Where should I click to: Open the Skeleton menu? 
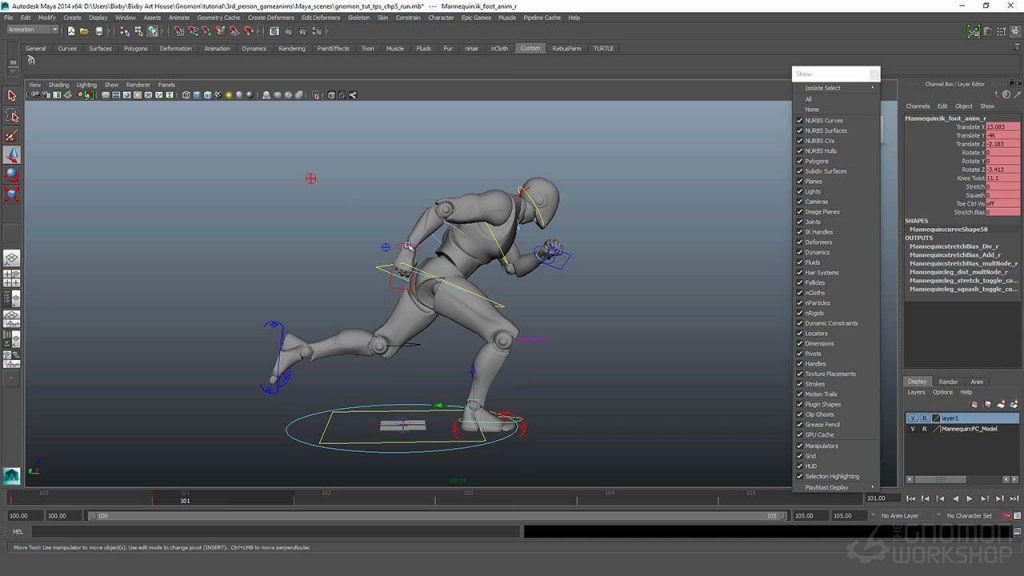(x=358, y=17)
